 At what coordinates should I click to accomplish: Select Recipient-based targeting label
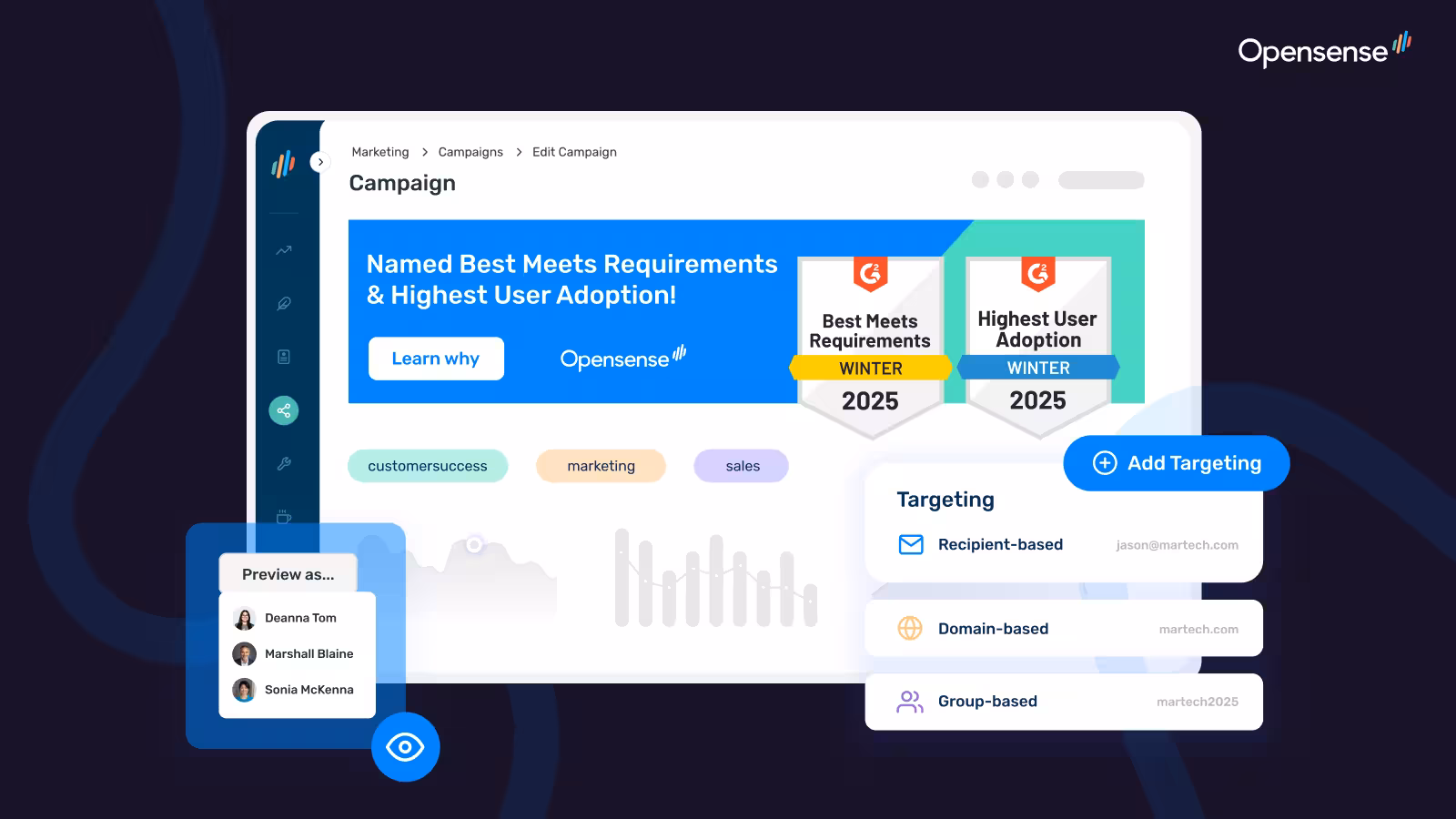click(x=1000, y=544)
